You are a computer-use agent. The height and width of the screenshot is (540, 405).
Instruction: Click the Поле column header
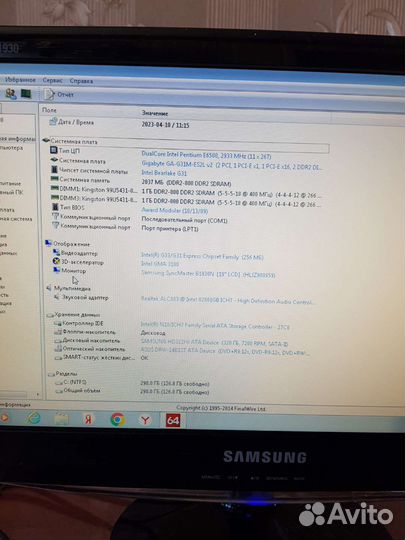point(49,110)
